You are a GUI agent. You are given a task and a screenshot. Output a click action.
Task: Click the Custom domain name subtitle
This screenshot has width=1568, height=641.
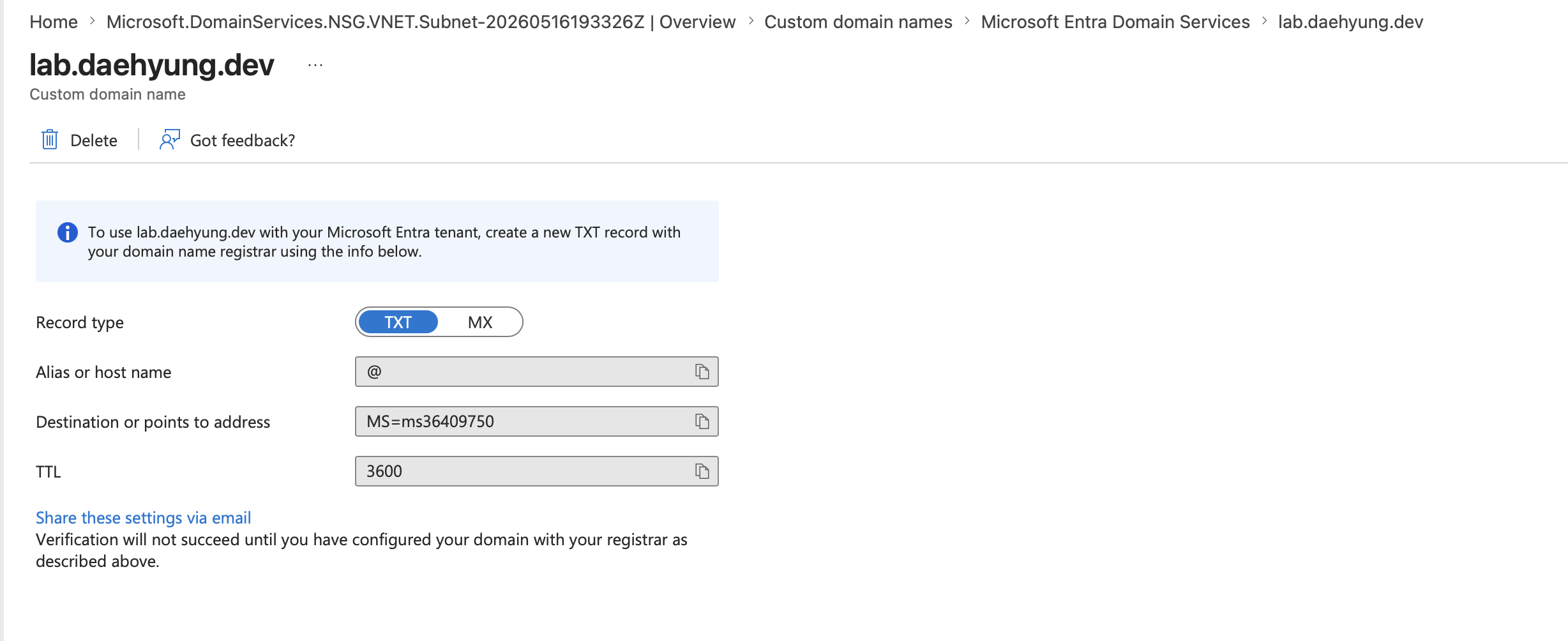pyautogui.click(x=107, y=94)
